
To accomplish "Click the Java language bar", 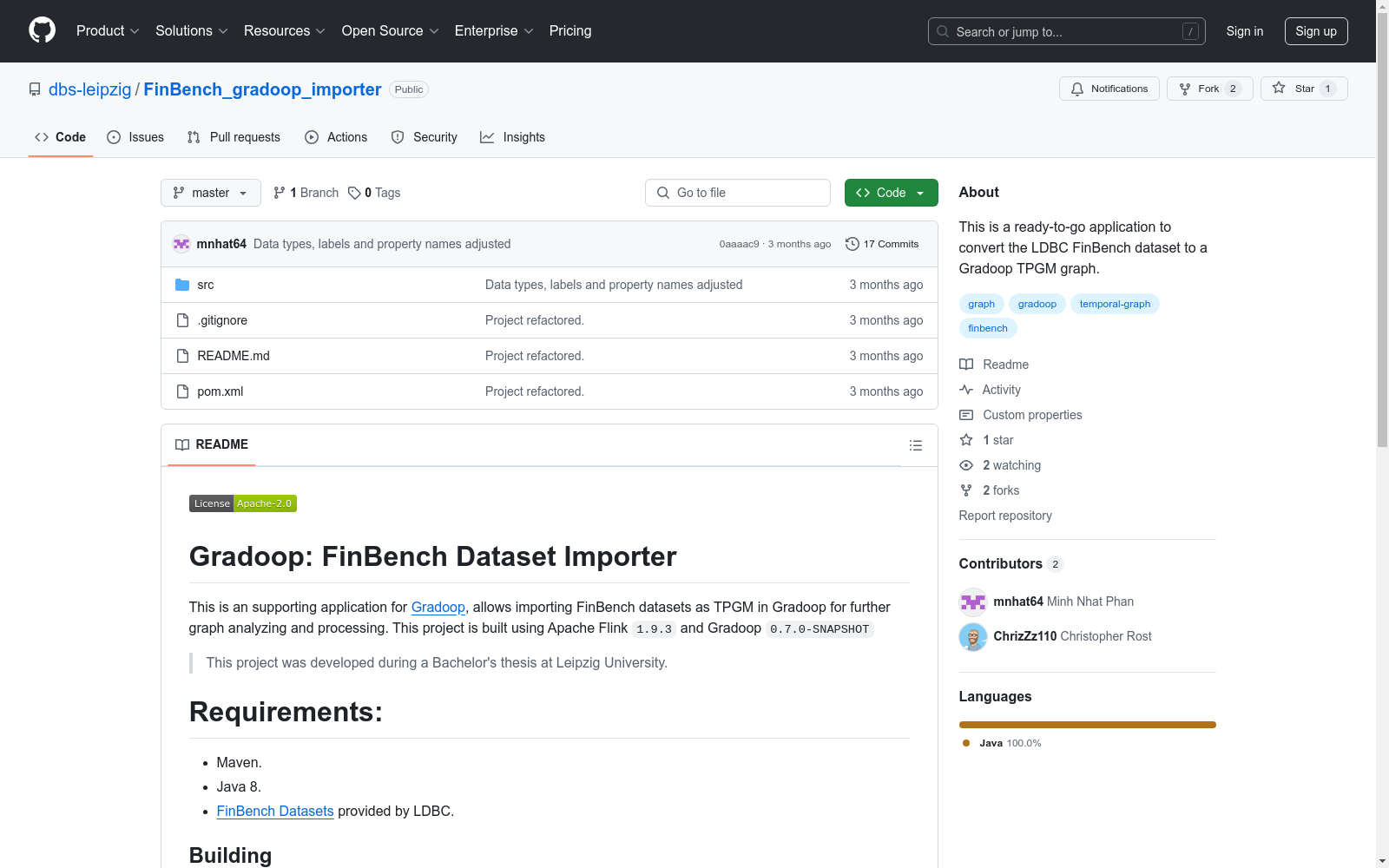I will 1088,725.
